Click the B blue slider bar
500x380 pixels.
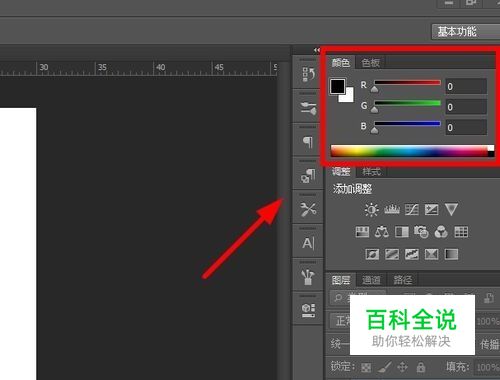pyautogui.click(x=407, y=124)
